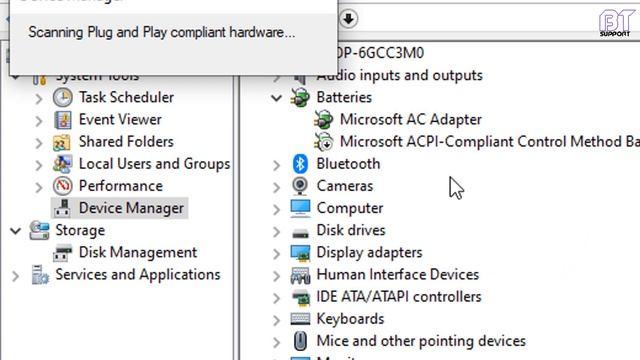The width and height of the screenshot is (640, 360).
Task: Expand the Computer category
Action: pos(276,209)
